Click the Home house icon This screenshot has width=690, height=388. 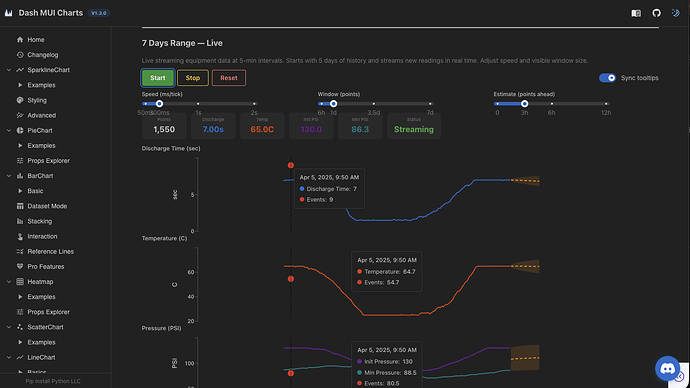point(20,40)
